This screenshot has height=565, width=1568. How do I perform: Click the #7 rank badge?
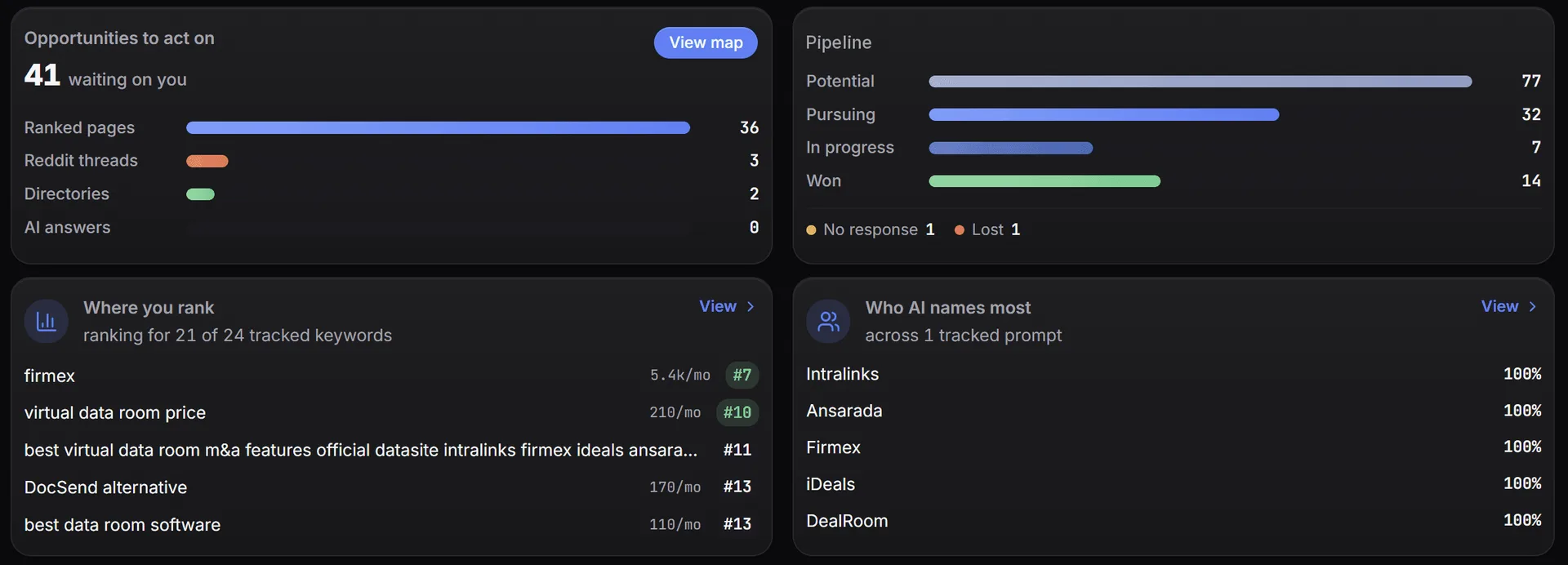pyautogui.click(x=742, y=376)
